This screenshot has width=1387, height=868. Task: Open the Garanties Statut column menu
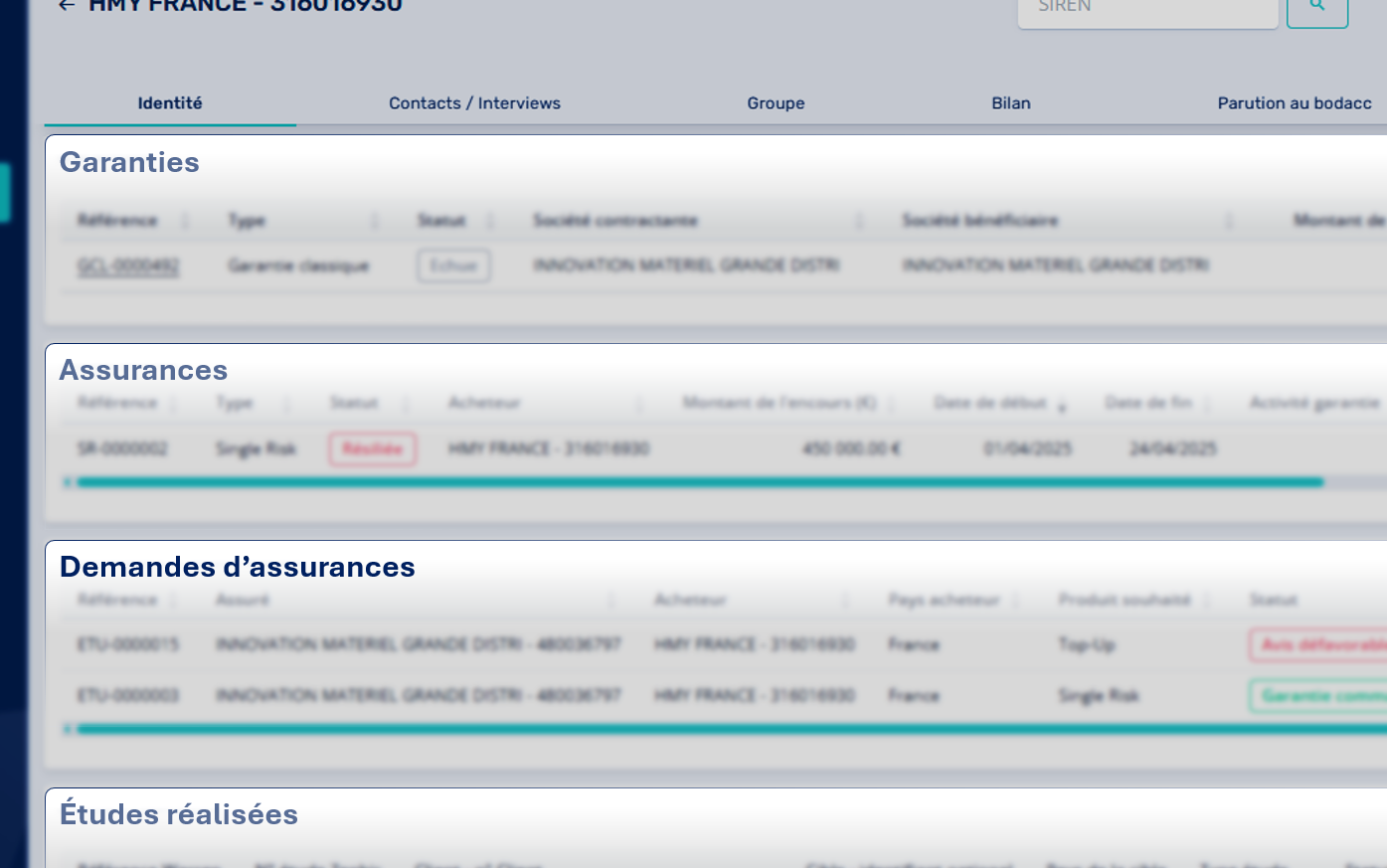(492, 221)
